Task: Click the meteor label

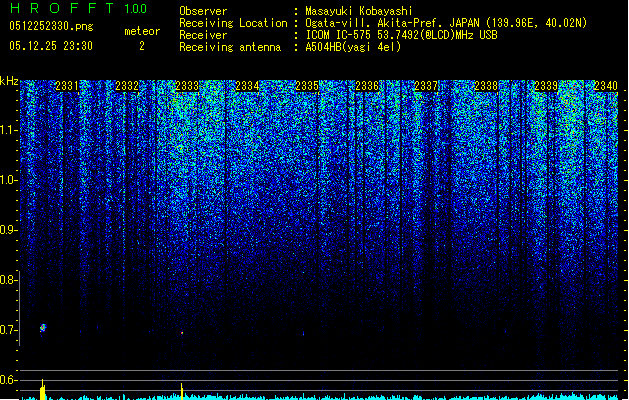Action: [x=142, y=31]
